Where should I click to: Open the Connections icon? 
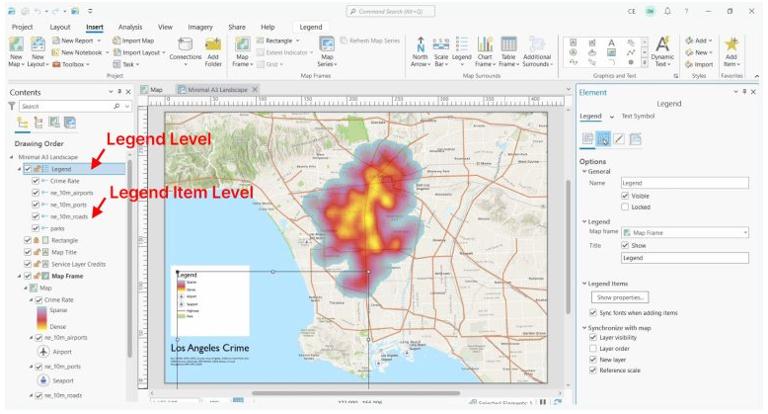(185, 45)
